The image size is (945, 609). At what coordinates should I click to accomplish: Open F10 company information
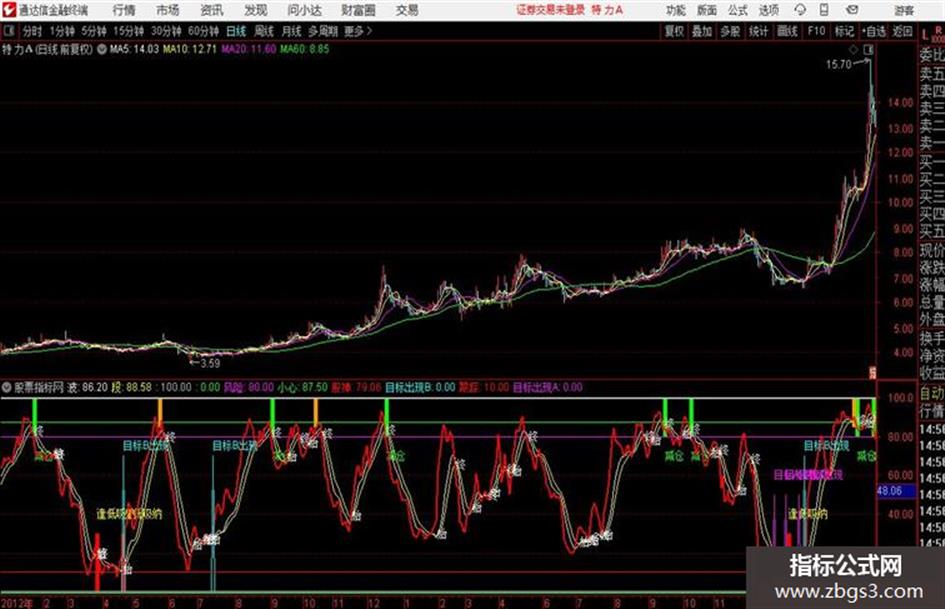(816, 31)
